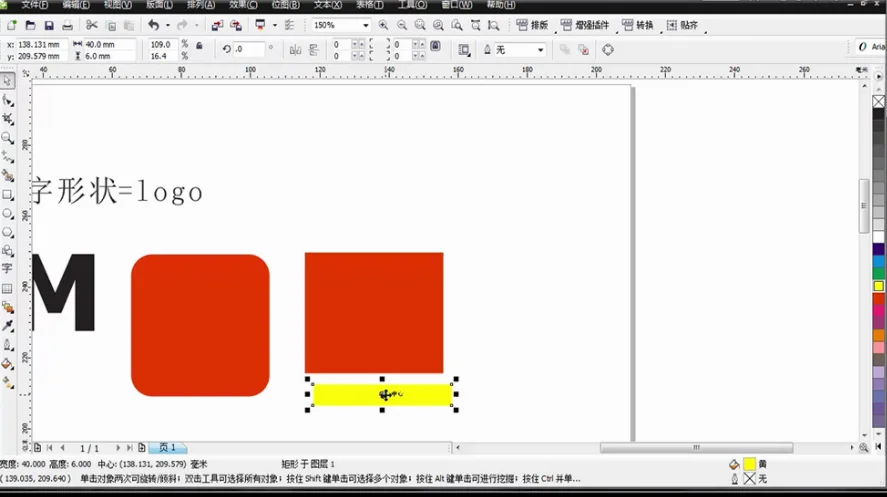
Task: Click the rotation angle field
Action: coord(249,50)
